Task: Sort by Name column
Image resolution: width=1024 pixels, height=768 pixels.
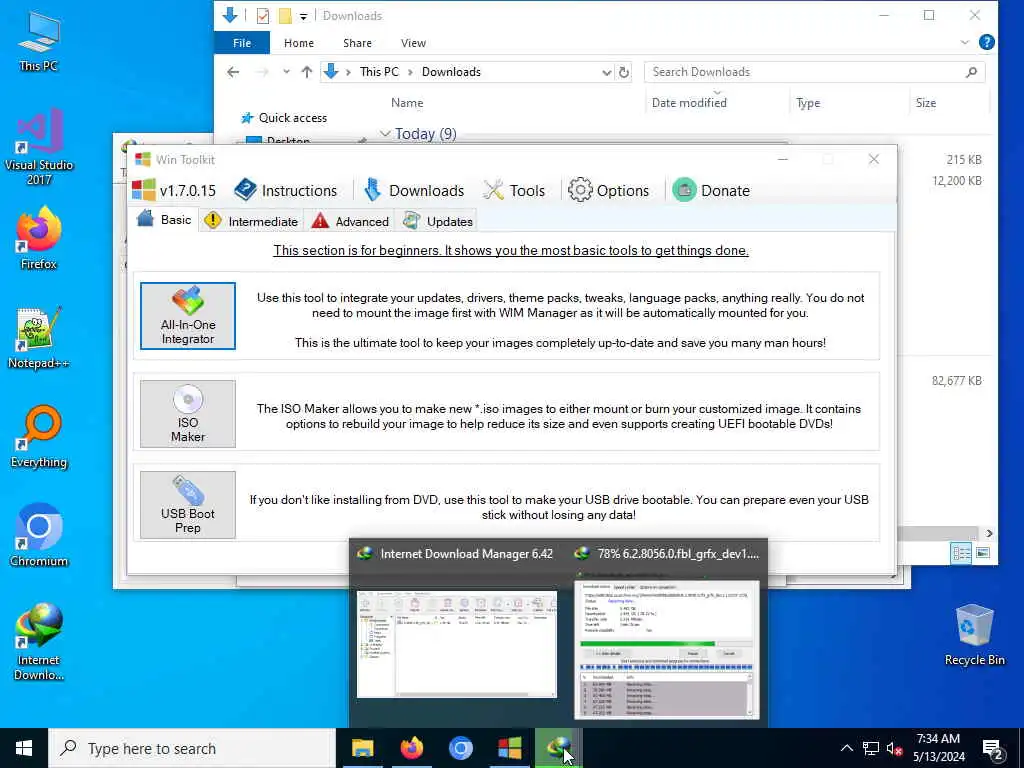Action: [x=407, y=103]
